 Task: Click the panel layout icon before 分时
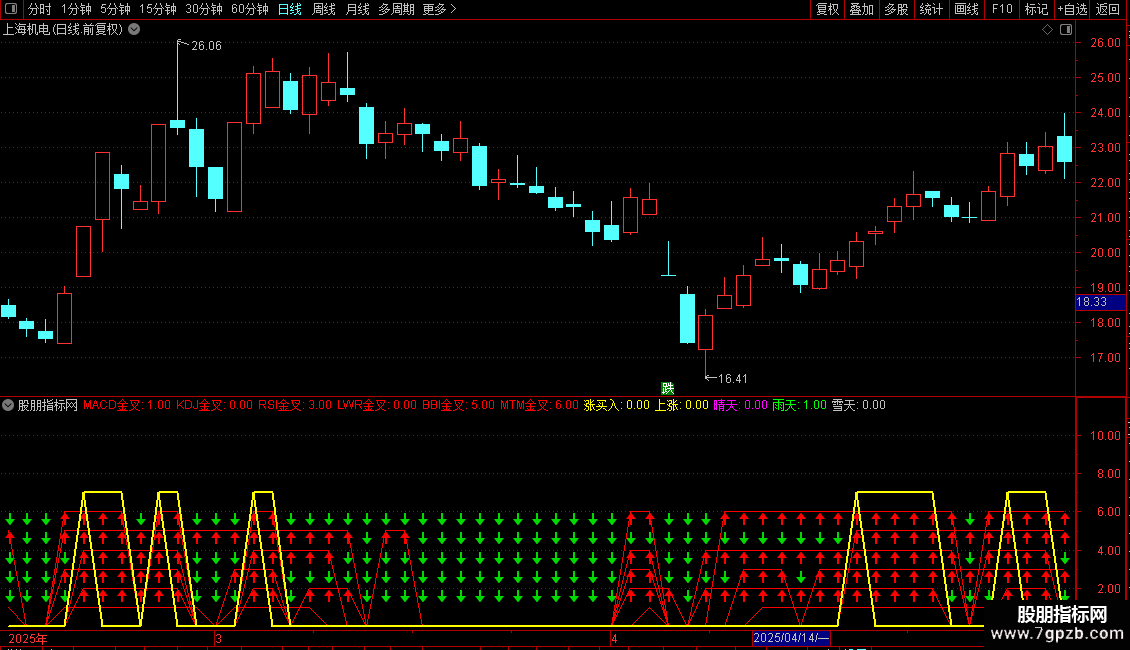pyautogui.click(x=11, y=9)
